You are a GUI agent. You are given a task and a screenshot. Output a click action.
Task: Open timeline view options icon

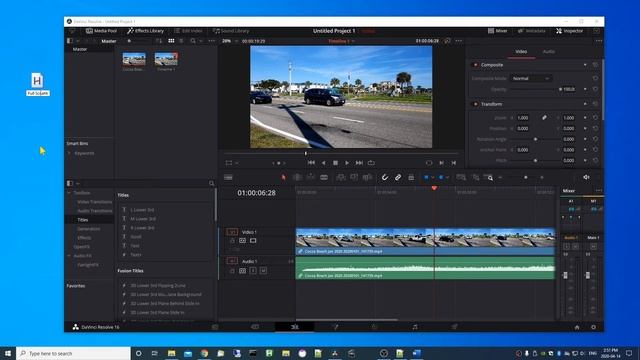coord(228,177)
